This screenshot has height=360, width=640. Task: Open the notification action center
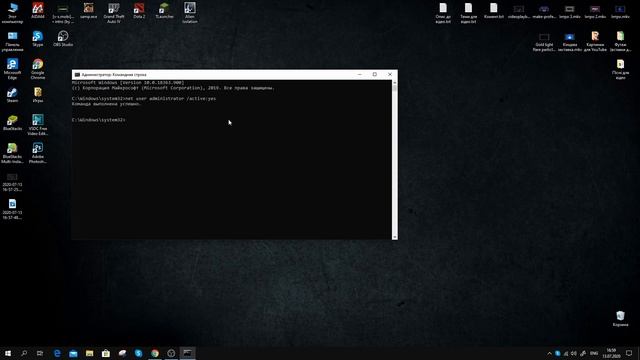point(629,353)
